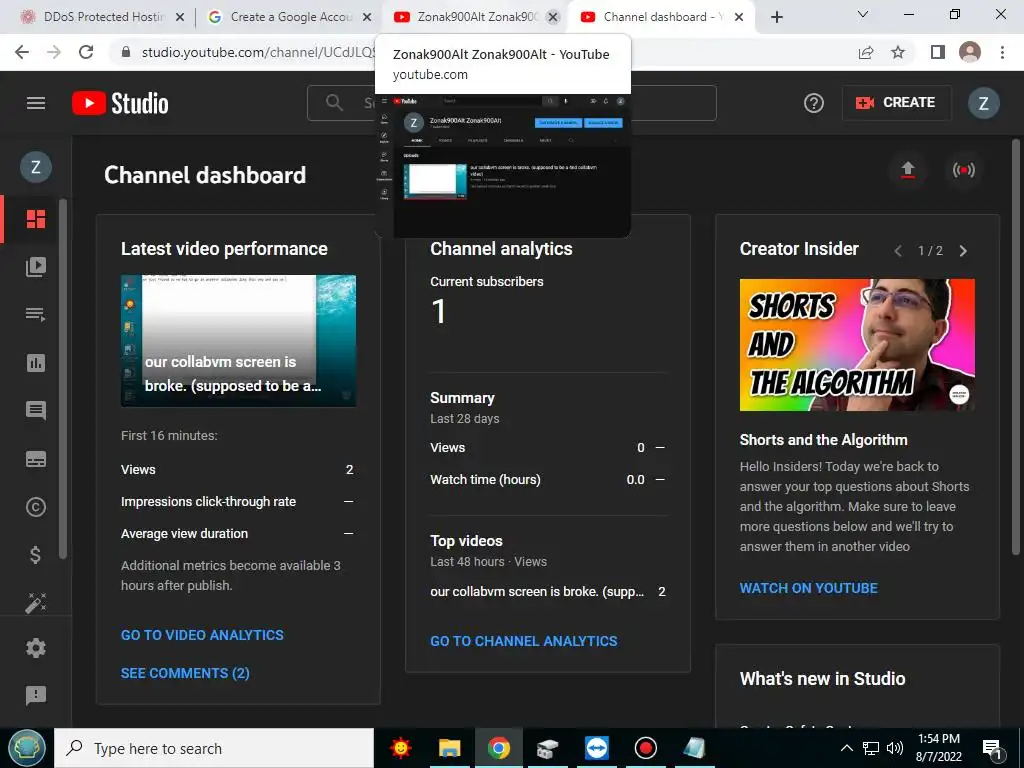The width and height of the screenshot is (1024, 768).
Task: Open Chrome profile avatar
Action: coord(970,52)
